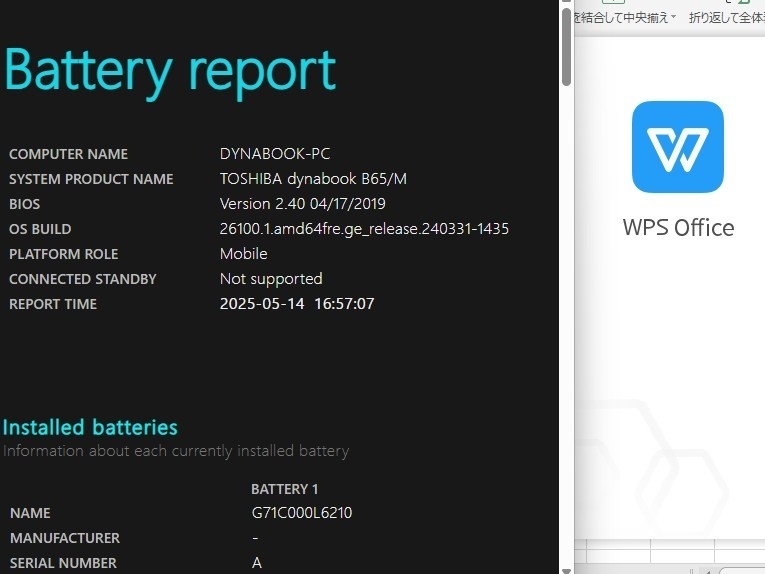Click the REPORT TIME label
The height and width of the screenshot is (574, 765).
point(53,304)
